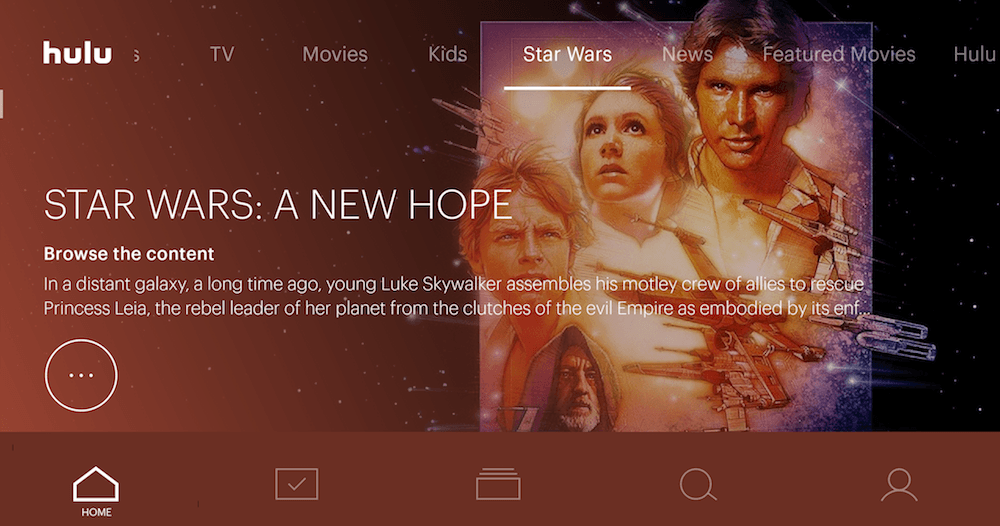Open the three-dots more options button
The width and height of the screenshot is (1000, 526).
[81, 375]
